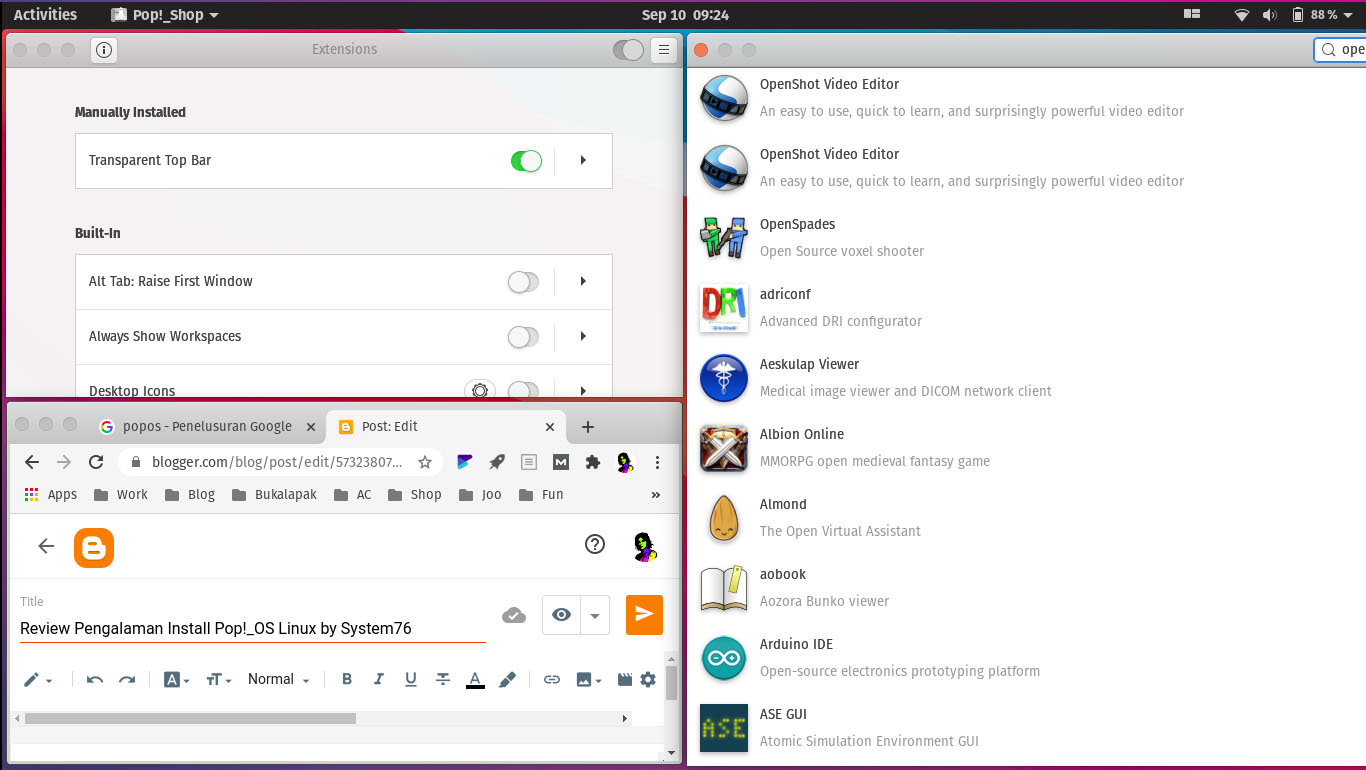Preview the blog post with the eye icon
This screenshot has width=1366, height=770.
coord(561,615)
